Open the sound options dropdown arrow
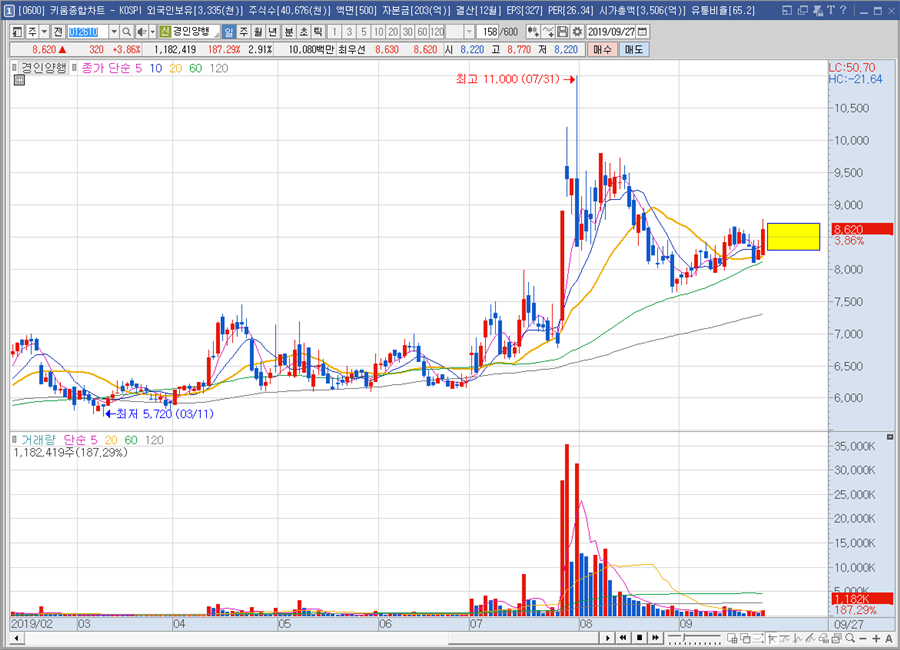Viewport: 900px width, 650px height. 152,32
